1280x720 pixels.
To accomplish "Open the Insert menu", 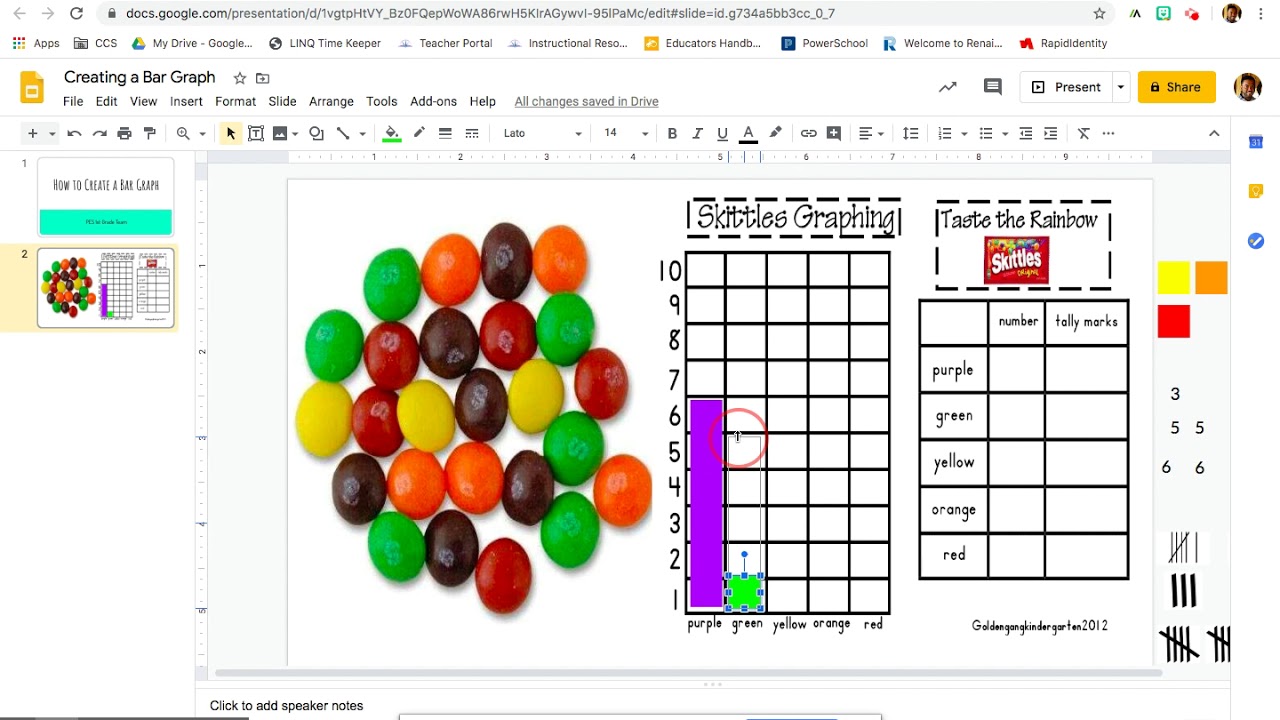I will click(186, 101).
